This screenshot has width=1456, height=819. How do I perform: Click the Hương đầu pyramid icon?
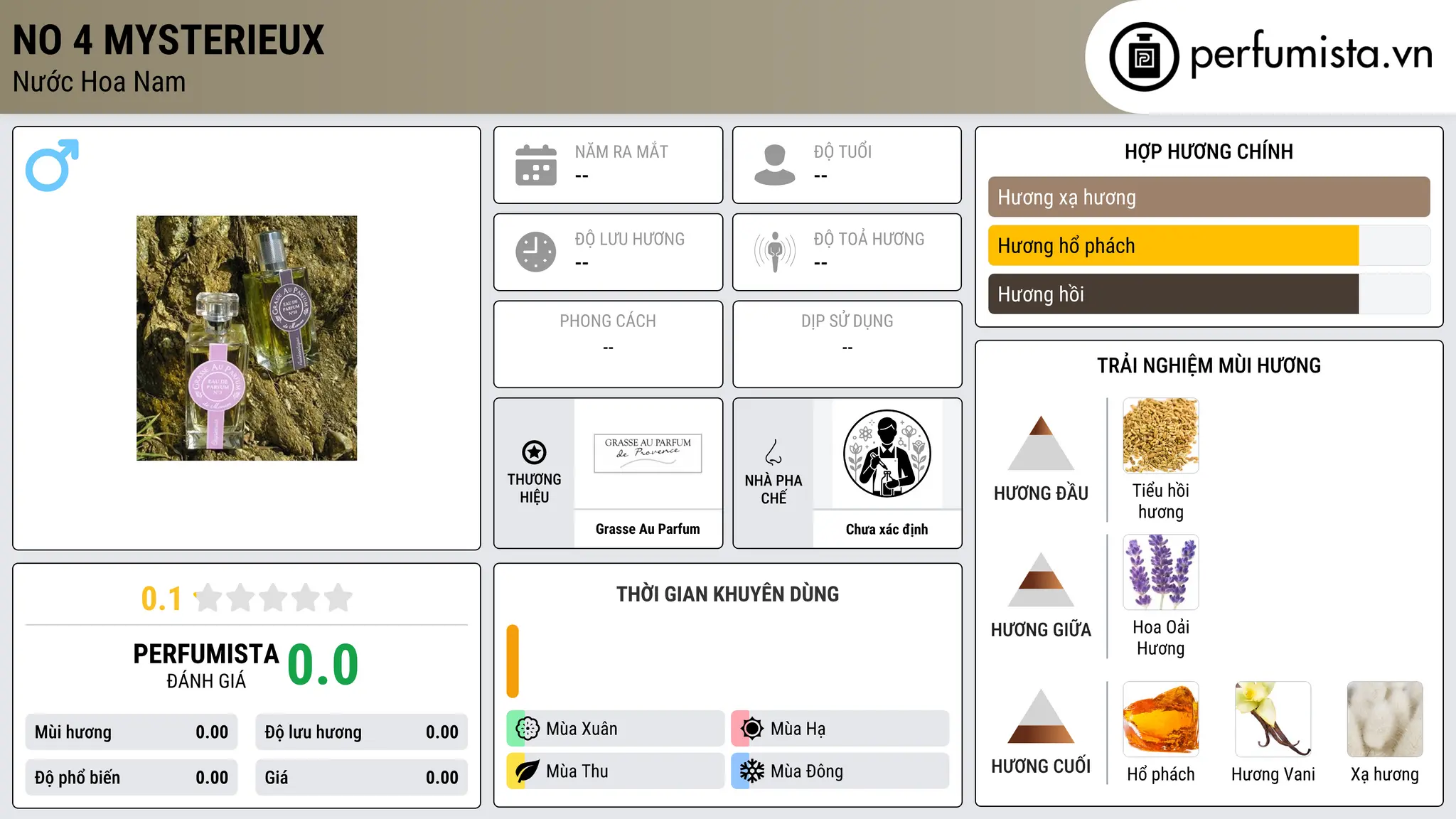(x=1041, y=443)
